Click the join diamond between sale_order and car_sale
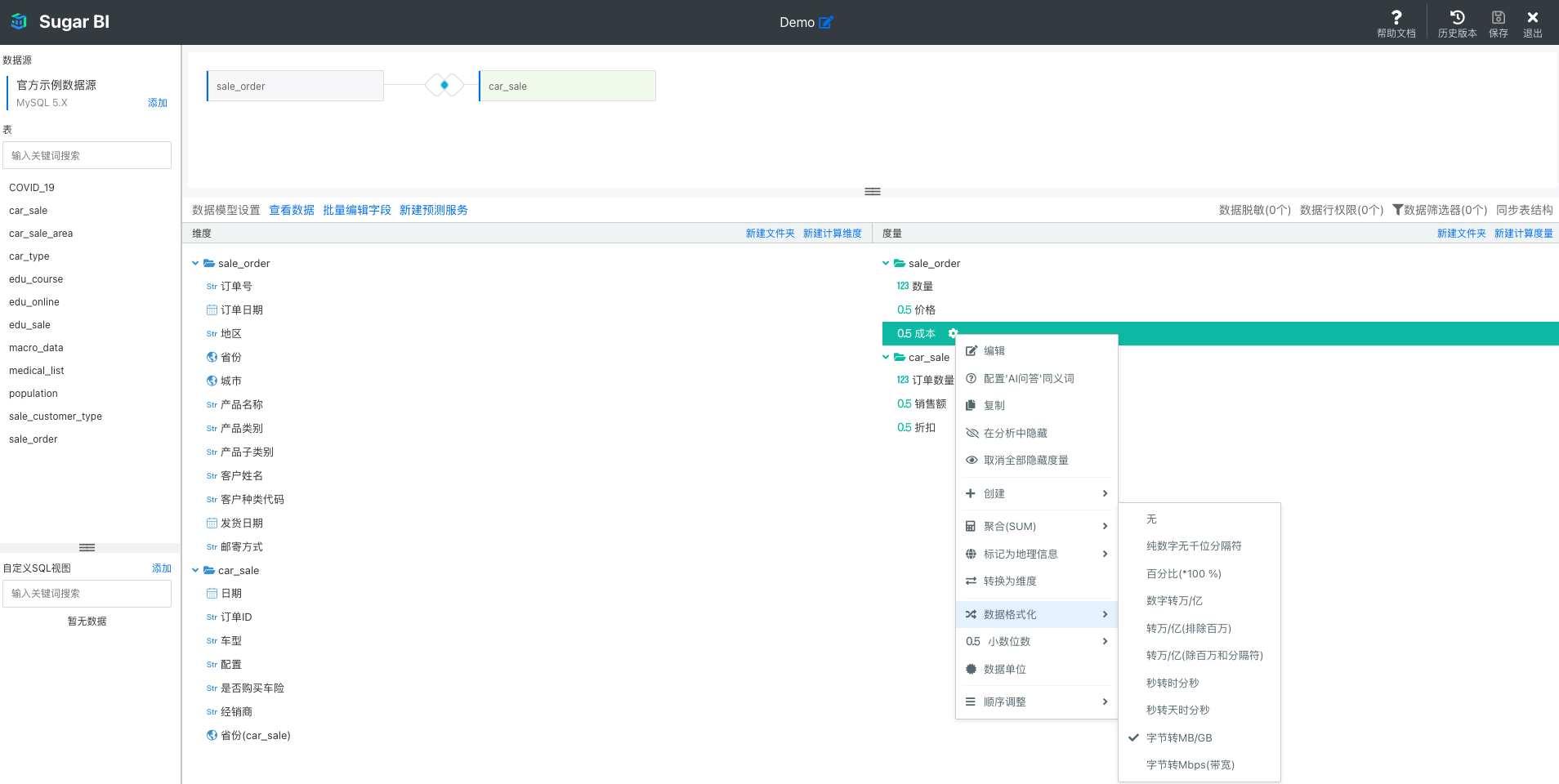Viewport: 1559px width, 784px height. tap(444, 85)
